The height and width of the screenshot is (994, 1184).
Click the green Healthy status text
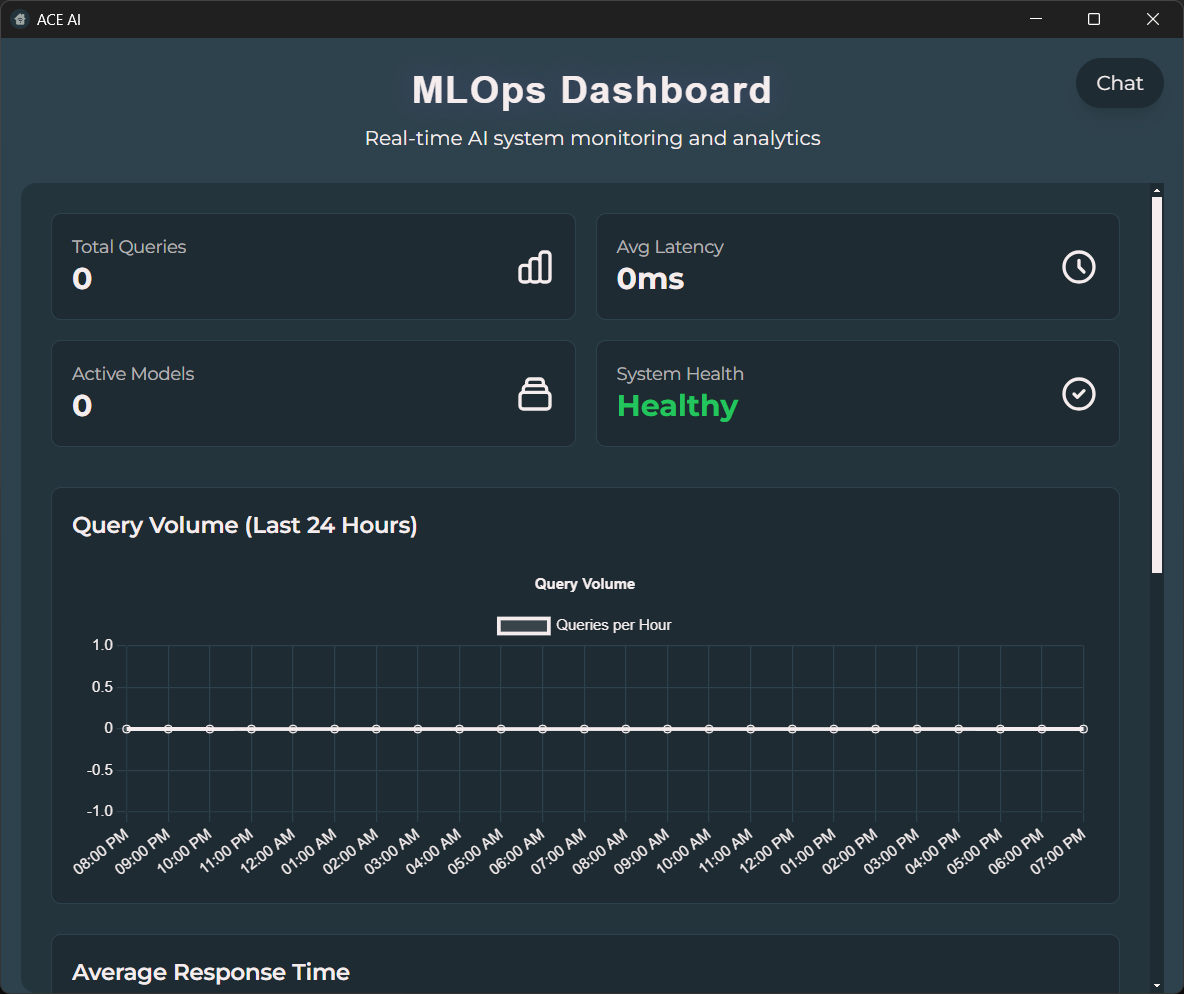tap(677, 406)
